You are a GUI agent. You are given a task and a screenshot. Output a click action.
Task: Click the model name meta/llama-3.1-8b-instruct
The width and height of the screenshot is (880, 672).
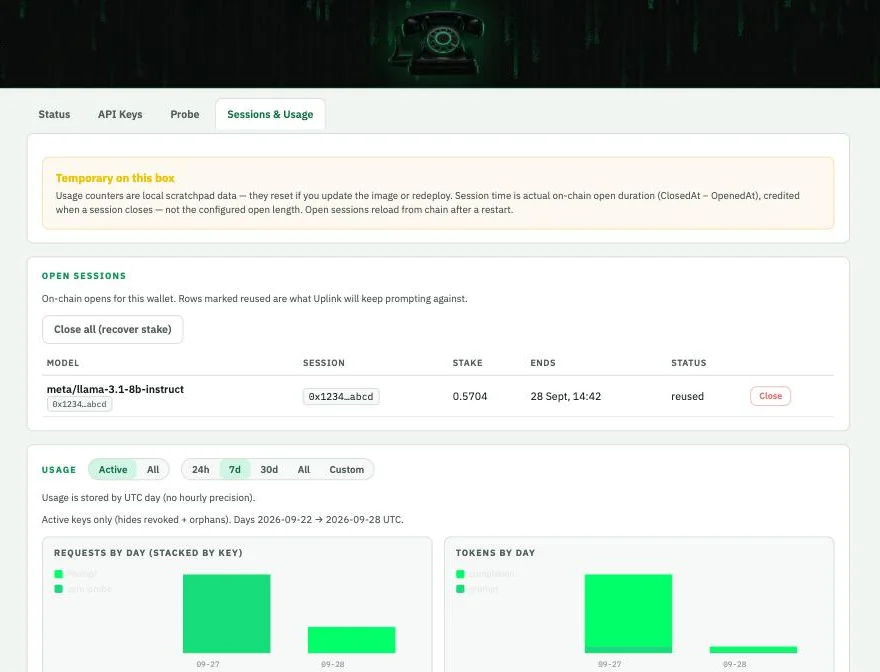pyautogui.click(x=115, y=389)
